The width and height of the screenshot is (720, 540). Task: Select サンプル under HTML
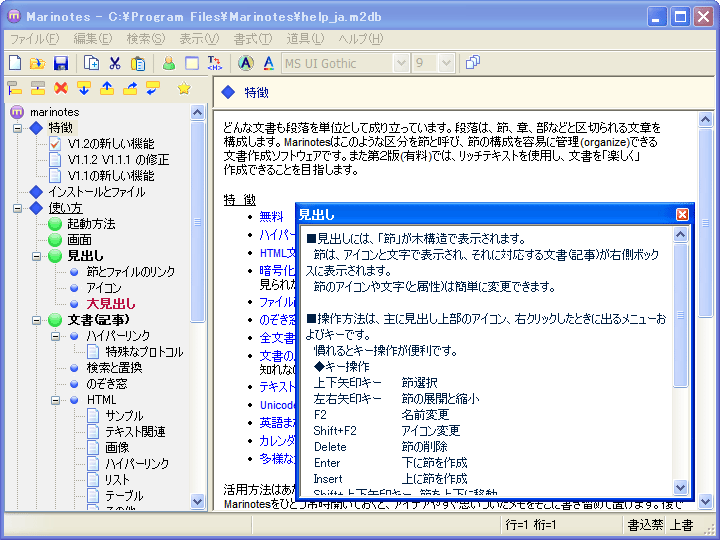click(x=124, y=416)
